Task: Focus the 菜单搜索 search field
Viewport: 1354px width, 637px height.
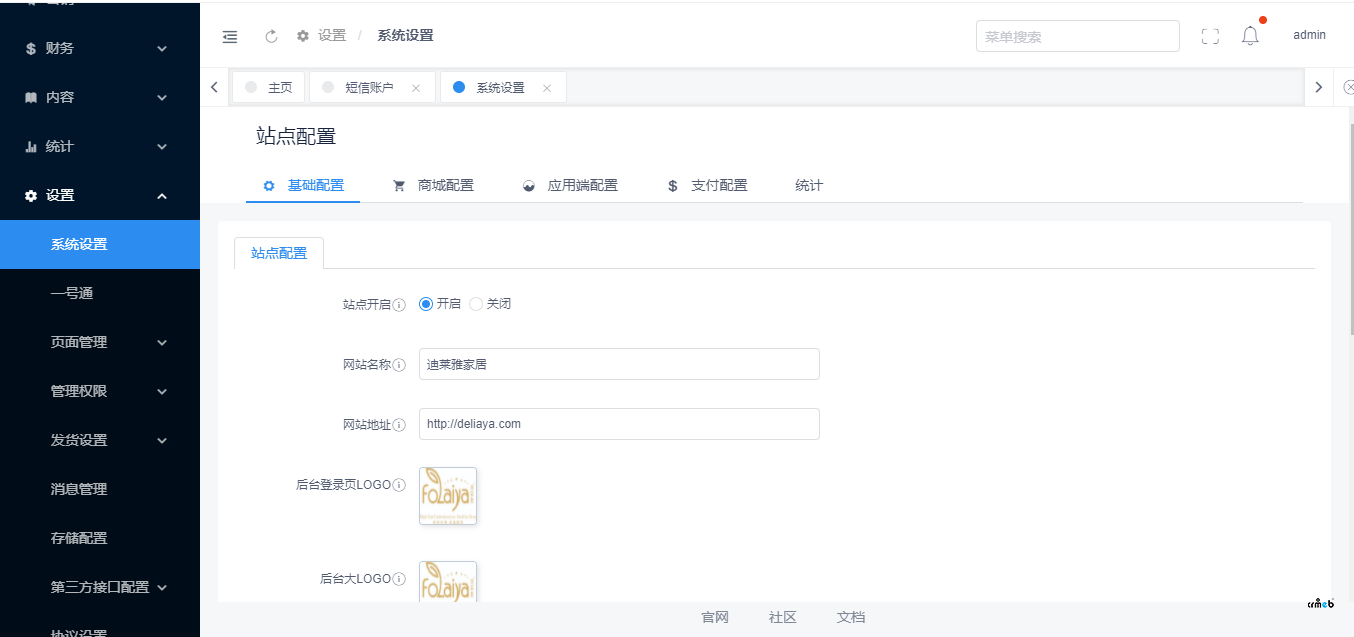Action: (1078, 36)
